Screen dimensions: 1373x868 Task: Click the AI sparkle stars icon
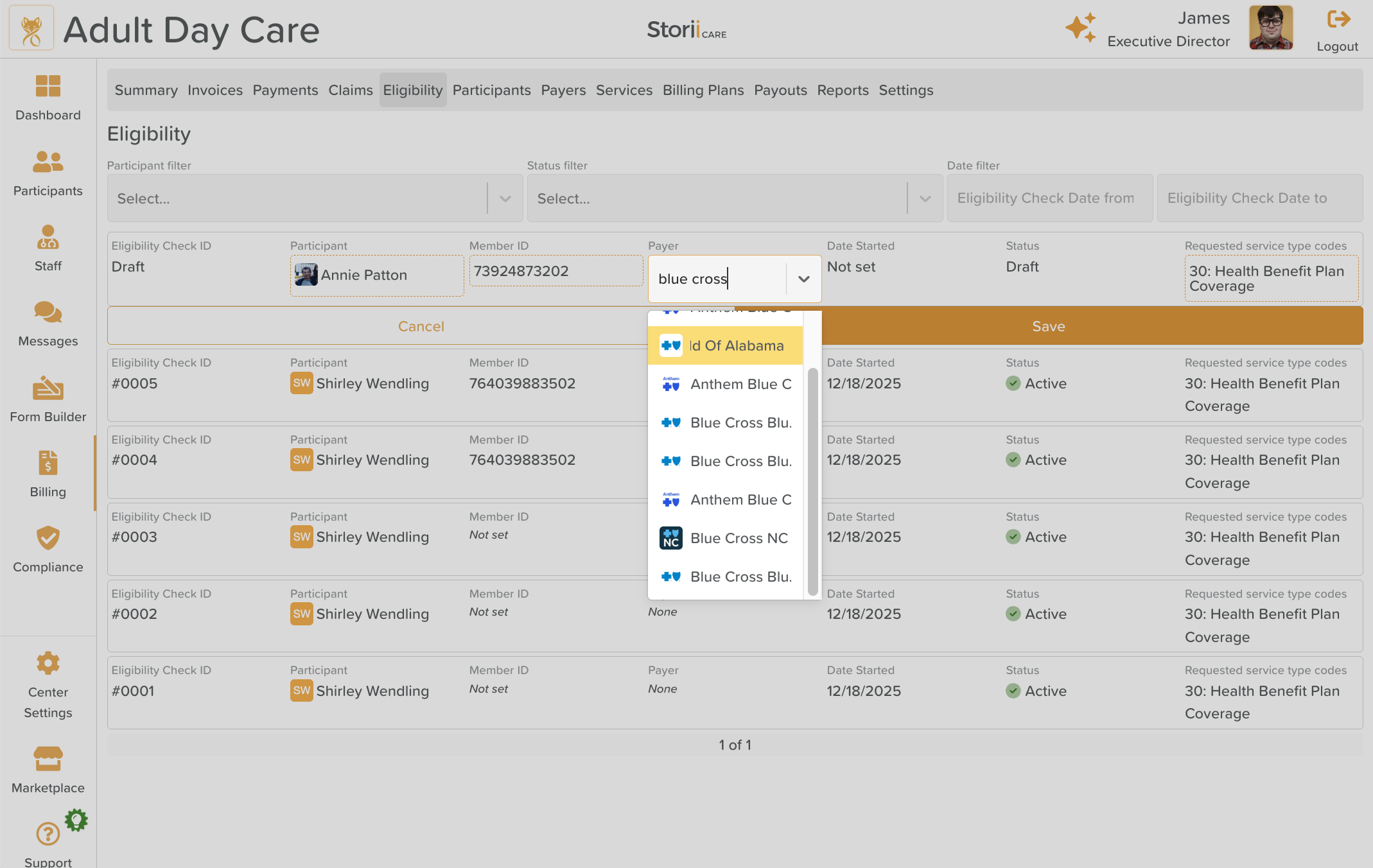[x=1080, y=28]
